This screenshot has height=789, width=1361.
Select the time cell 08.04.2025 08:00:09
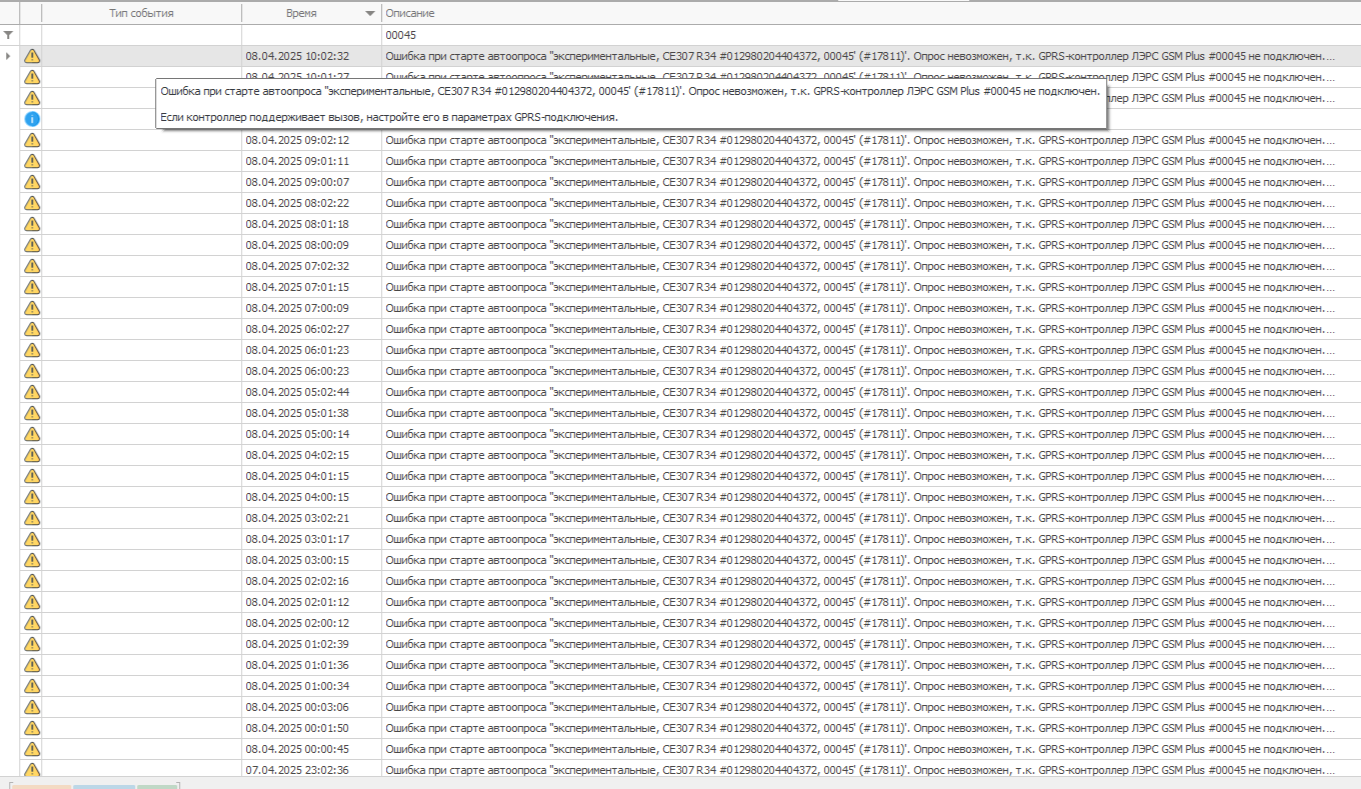pos(311,245)
